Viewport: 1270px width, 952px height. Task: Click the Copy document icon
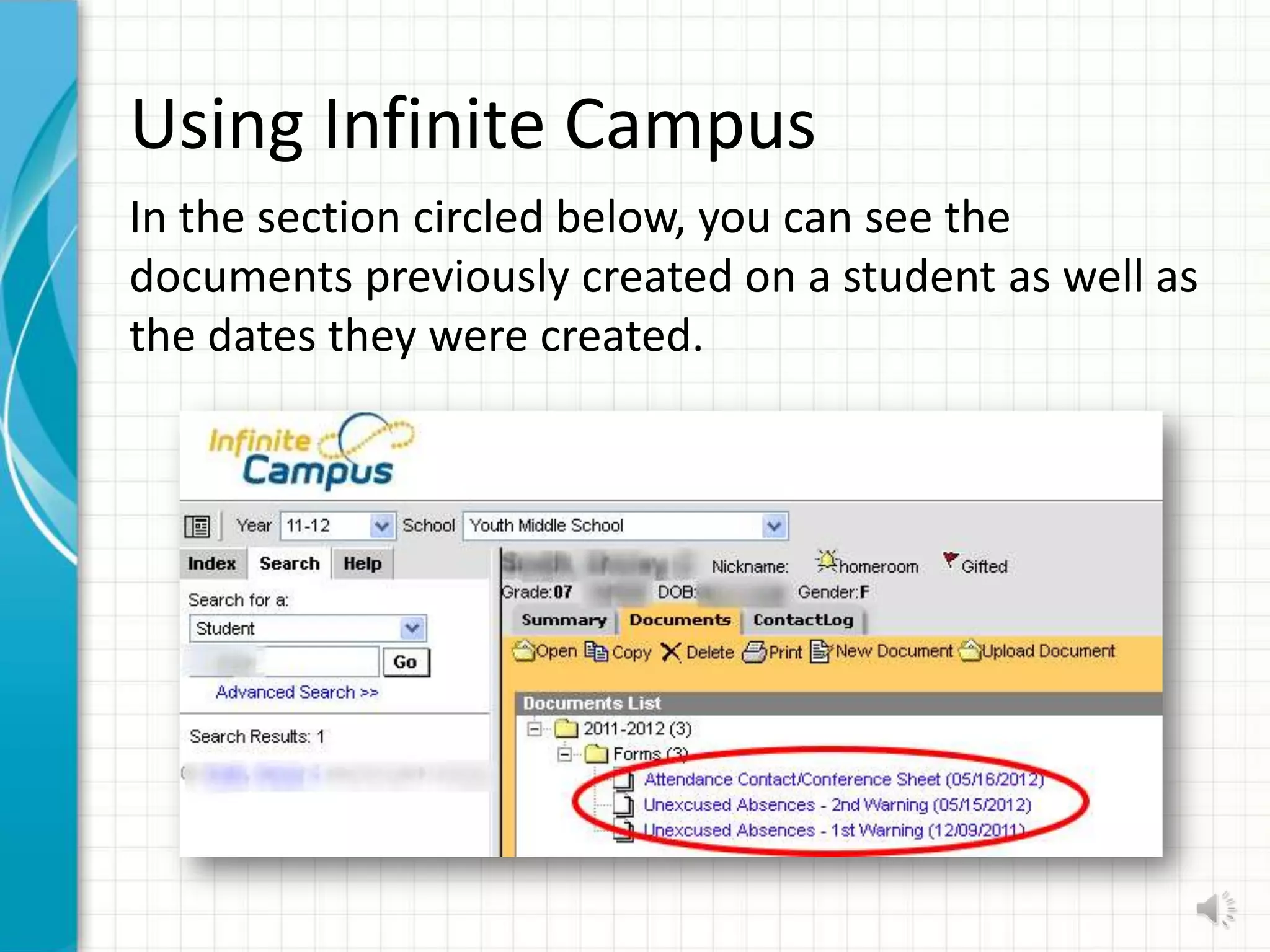pos(596,651)
